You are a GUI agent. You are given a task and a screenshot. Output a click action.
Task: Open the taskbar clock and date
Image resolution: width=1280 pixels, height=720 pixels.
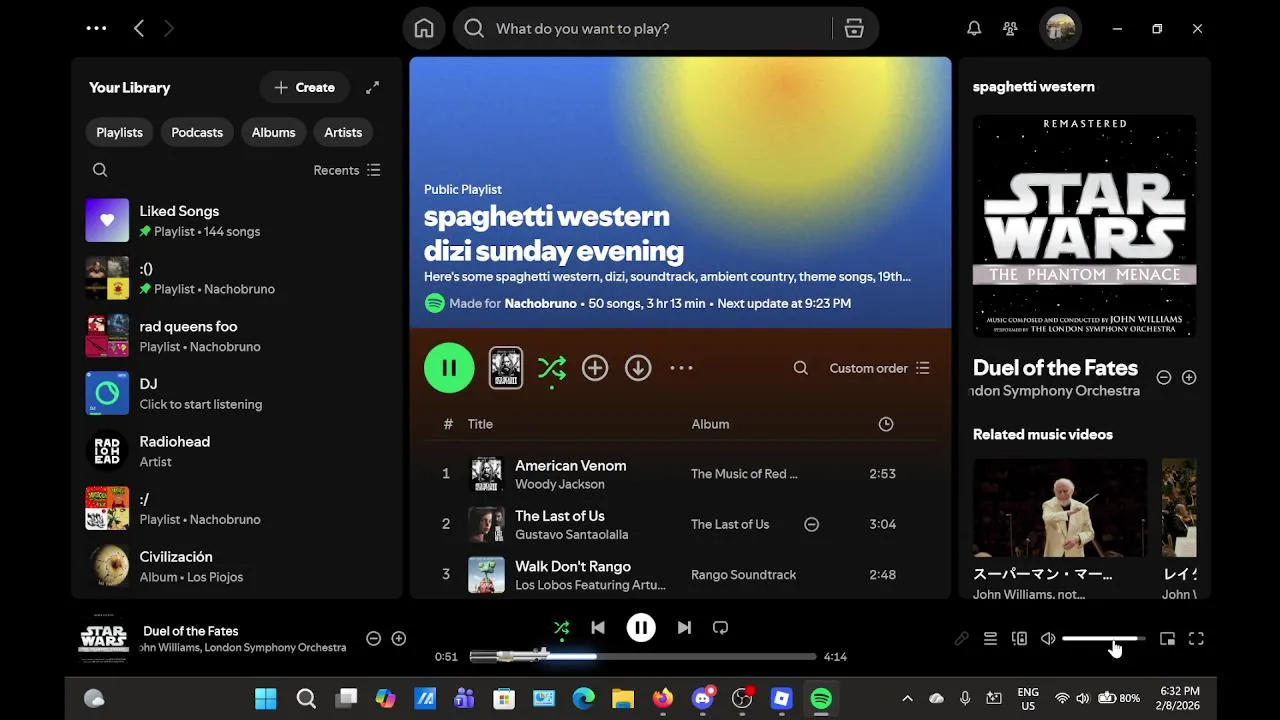pos(1179,698)
